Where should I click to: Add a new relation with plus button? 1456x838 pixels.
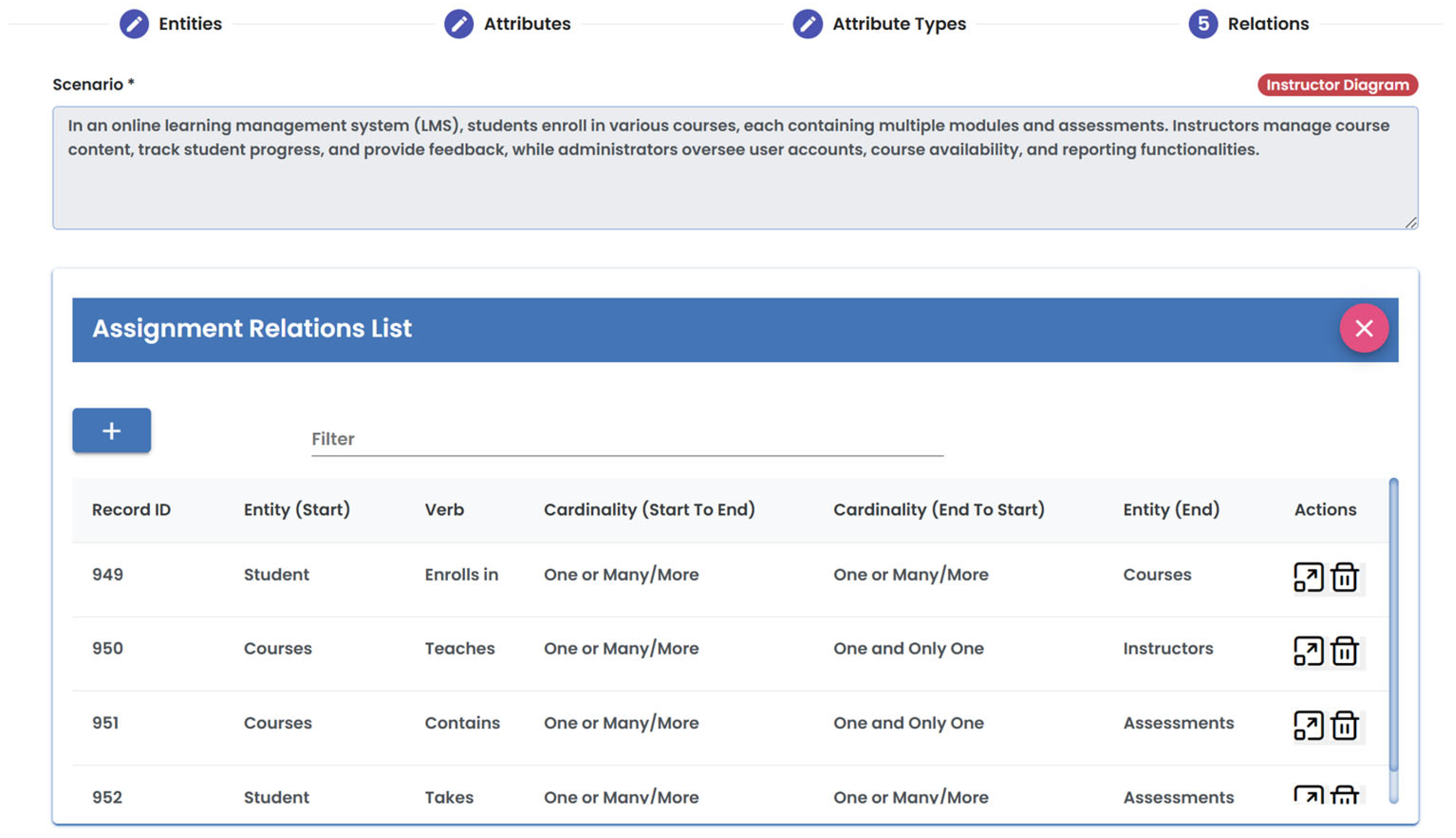pos(111,430)
